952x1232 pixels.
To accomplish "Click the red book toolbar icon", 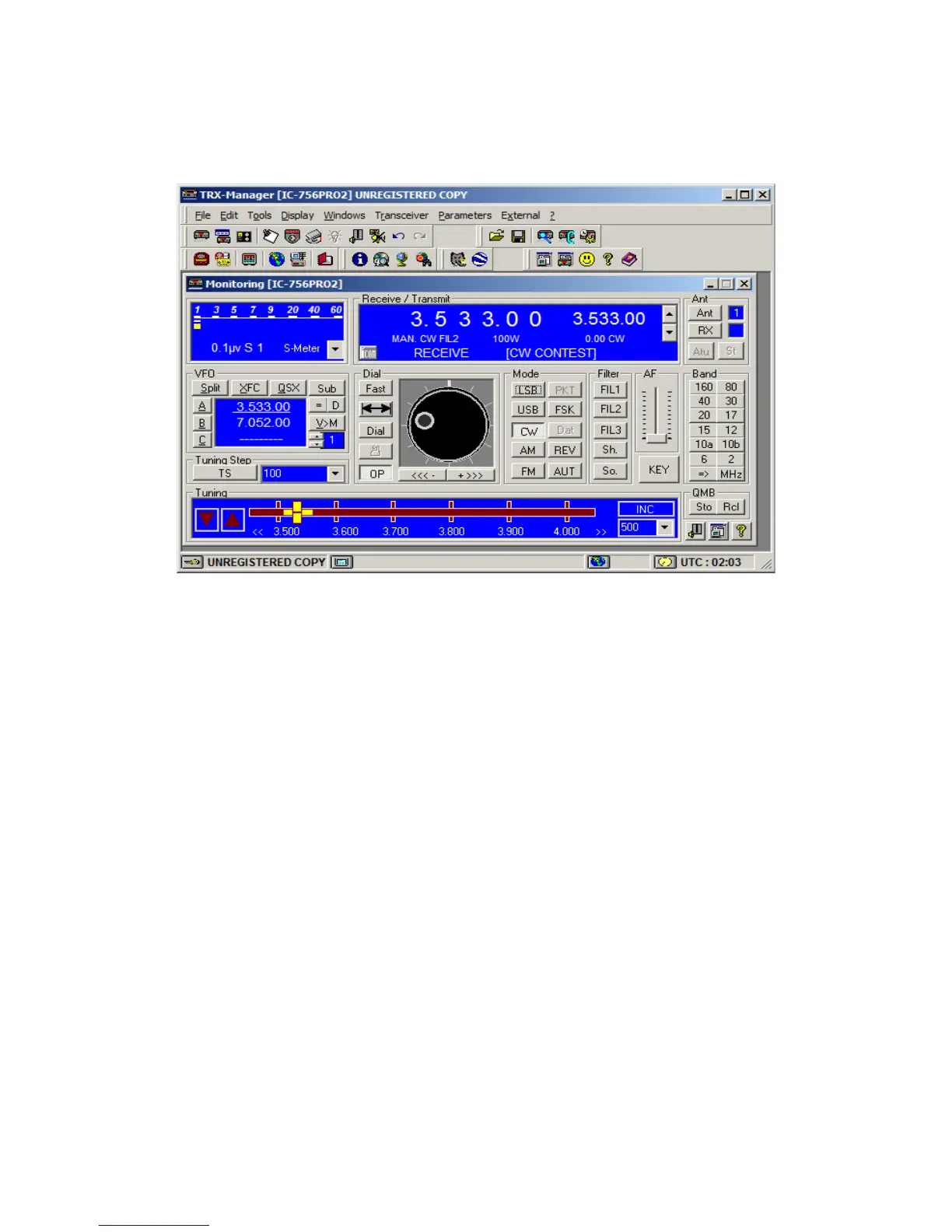I will tap(325, 259).
